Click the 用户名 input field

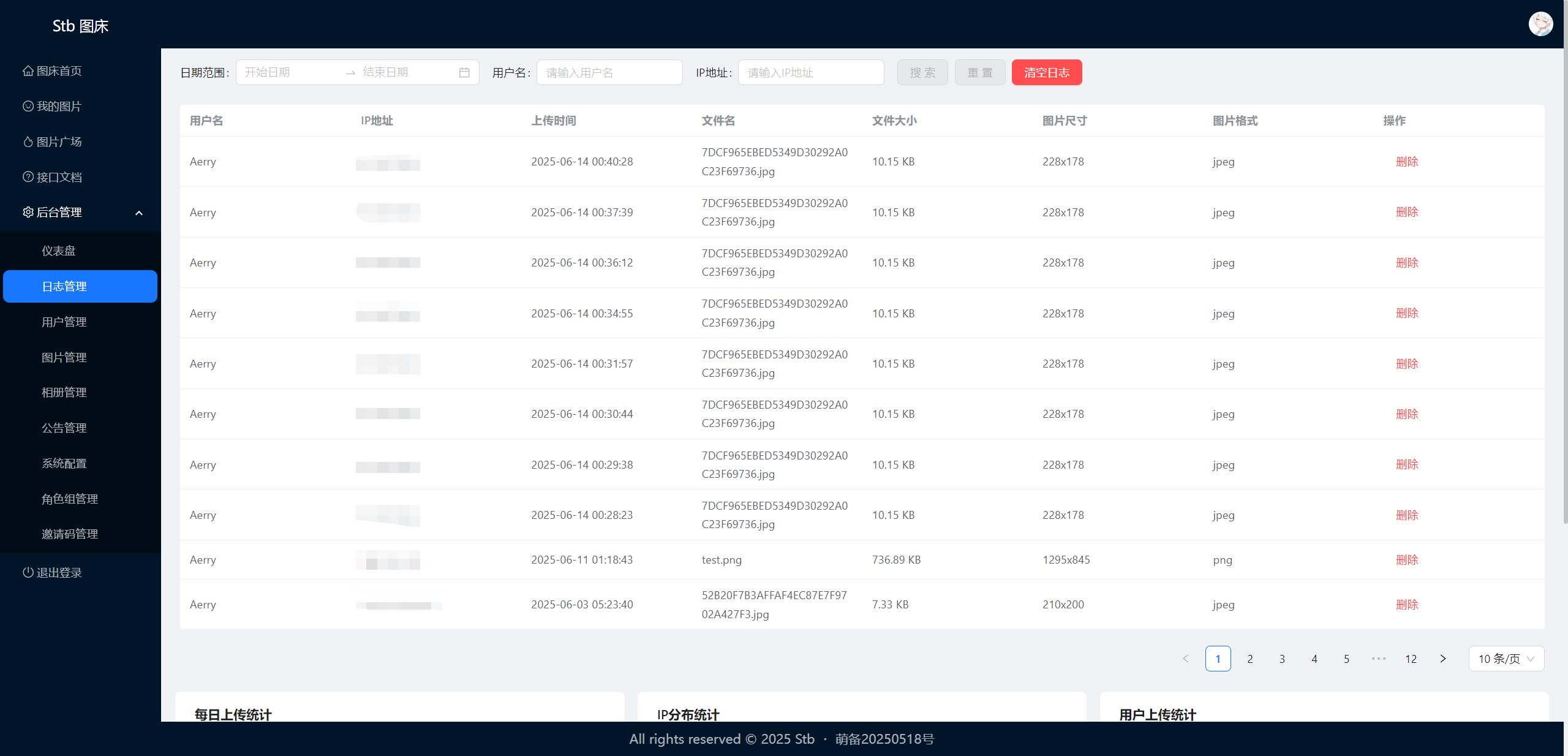click(609, 72)
